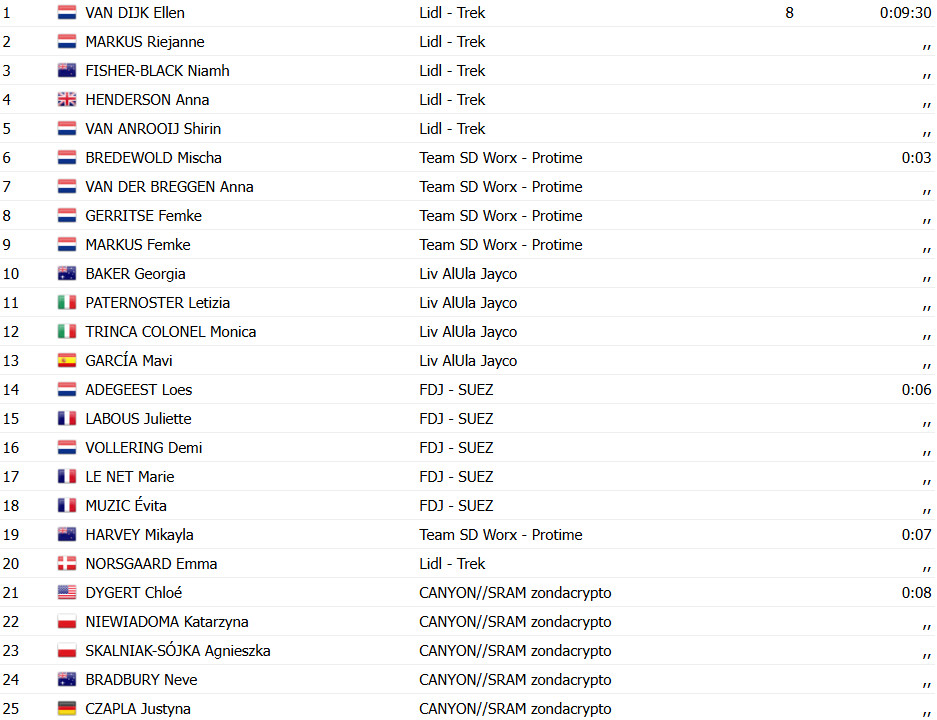Click the French flag beside LABOUS Juliette
Screen dimensions: 937x720
point(67,418)
